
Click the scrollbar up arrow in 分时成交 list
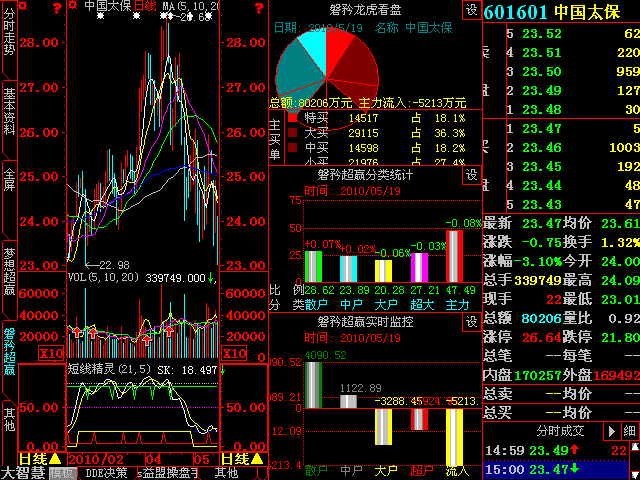[636, 448]
